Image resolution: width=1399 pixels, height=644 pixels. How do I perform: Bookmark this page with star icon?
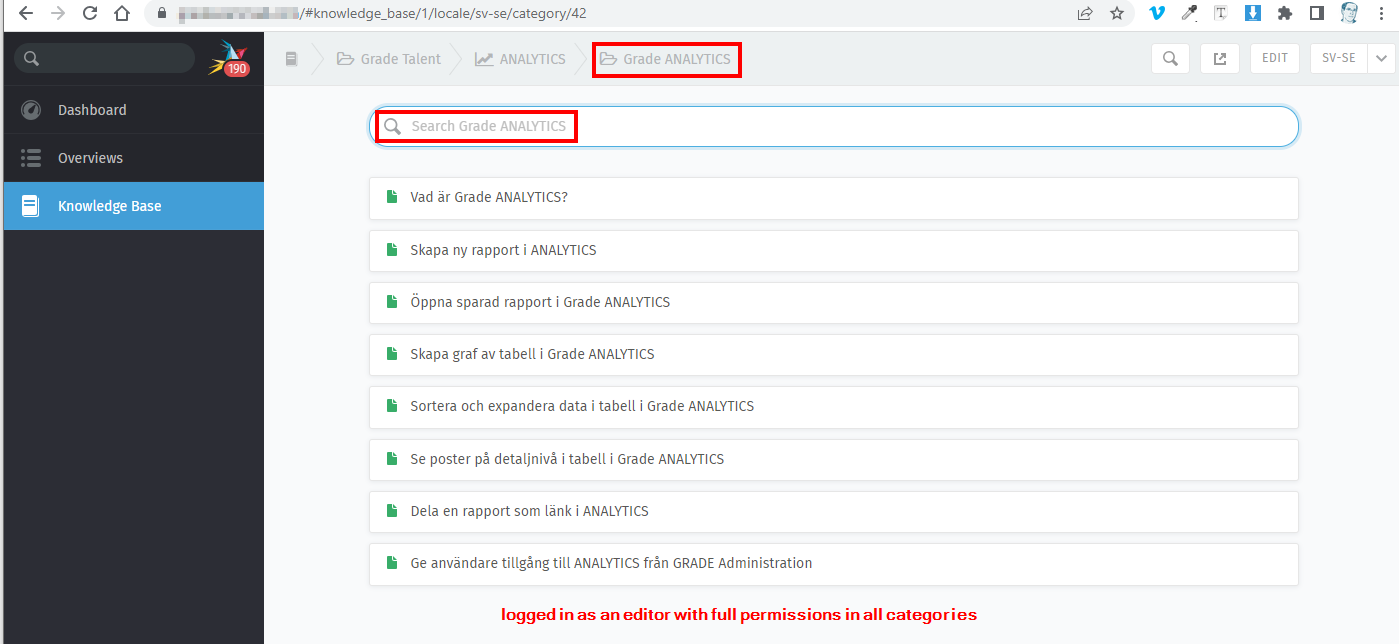pyautogui.click(x=1117, y=13)
